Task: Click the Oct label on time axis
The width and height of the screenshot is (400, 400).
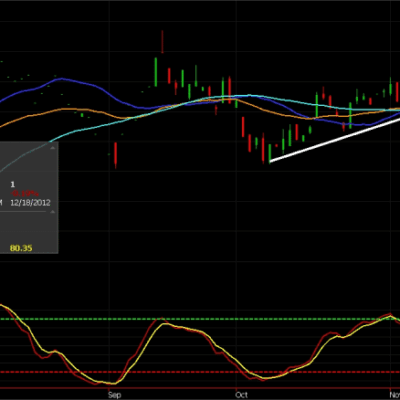Action: point(241,395)
